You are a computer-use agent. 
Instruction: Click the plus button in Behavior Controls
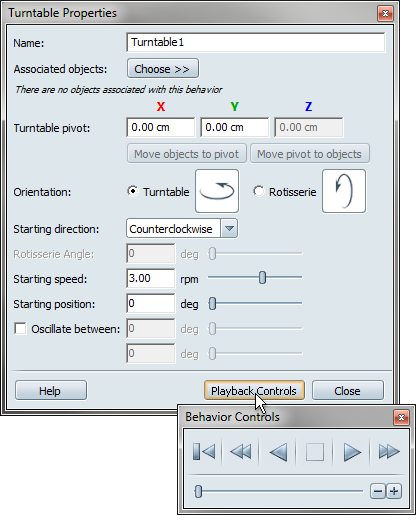(x=394, y=491)
